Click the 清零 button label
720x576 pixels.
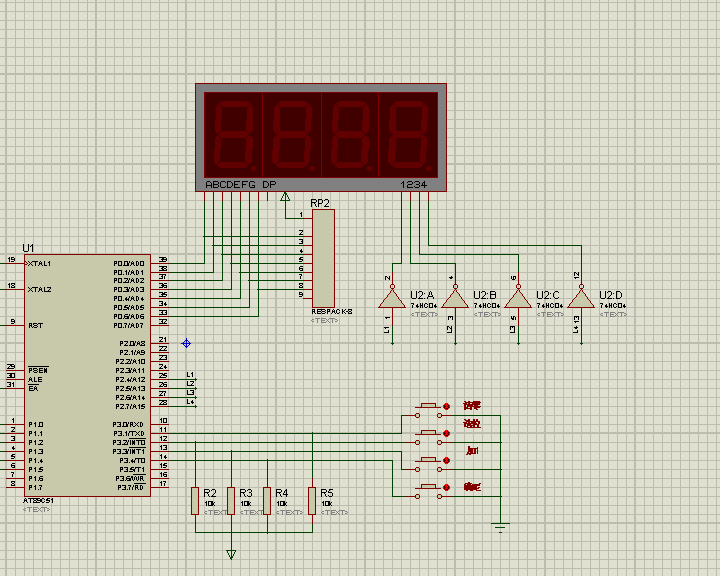pyautogui.click(x=472, y=406)
